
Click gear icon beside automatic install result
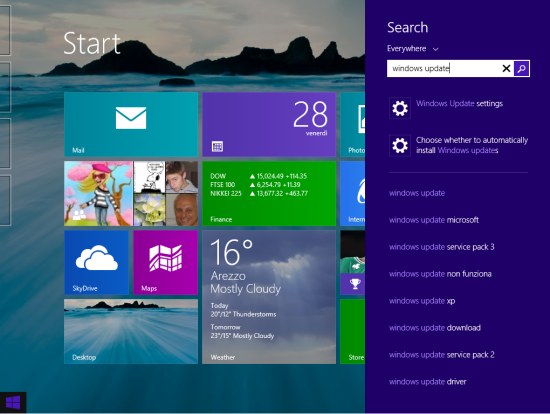pyautogui.click(x=400, y=145)
